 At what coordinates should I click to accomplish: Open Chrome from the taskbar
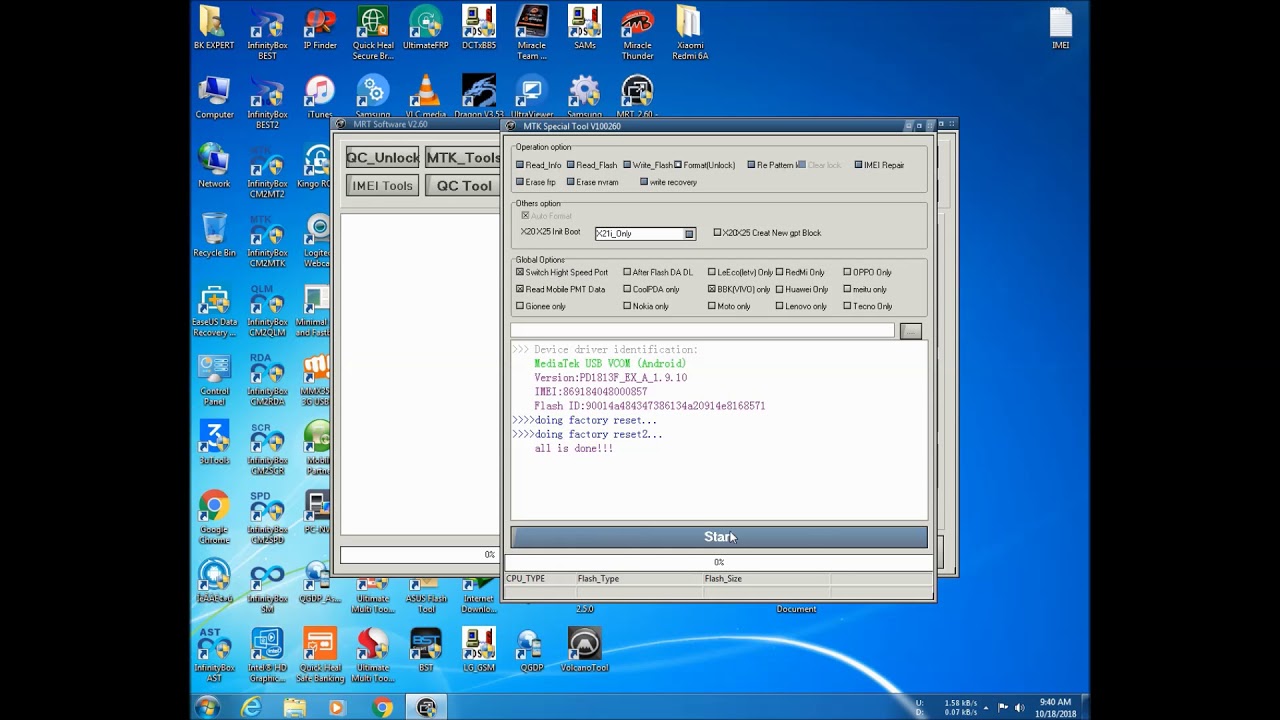382,707
